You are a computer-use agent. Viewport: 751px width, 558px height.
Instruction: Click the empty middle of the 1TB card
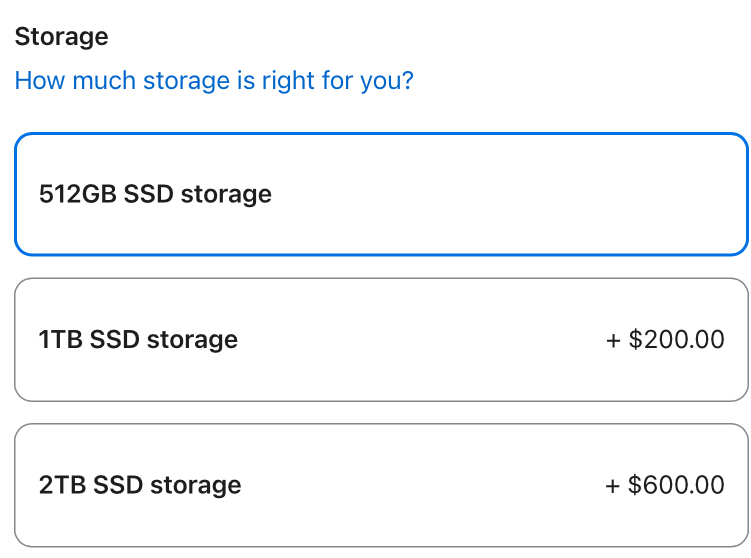[420, 340]
